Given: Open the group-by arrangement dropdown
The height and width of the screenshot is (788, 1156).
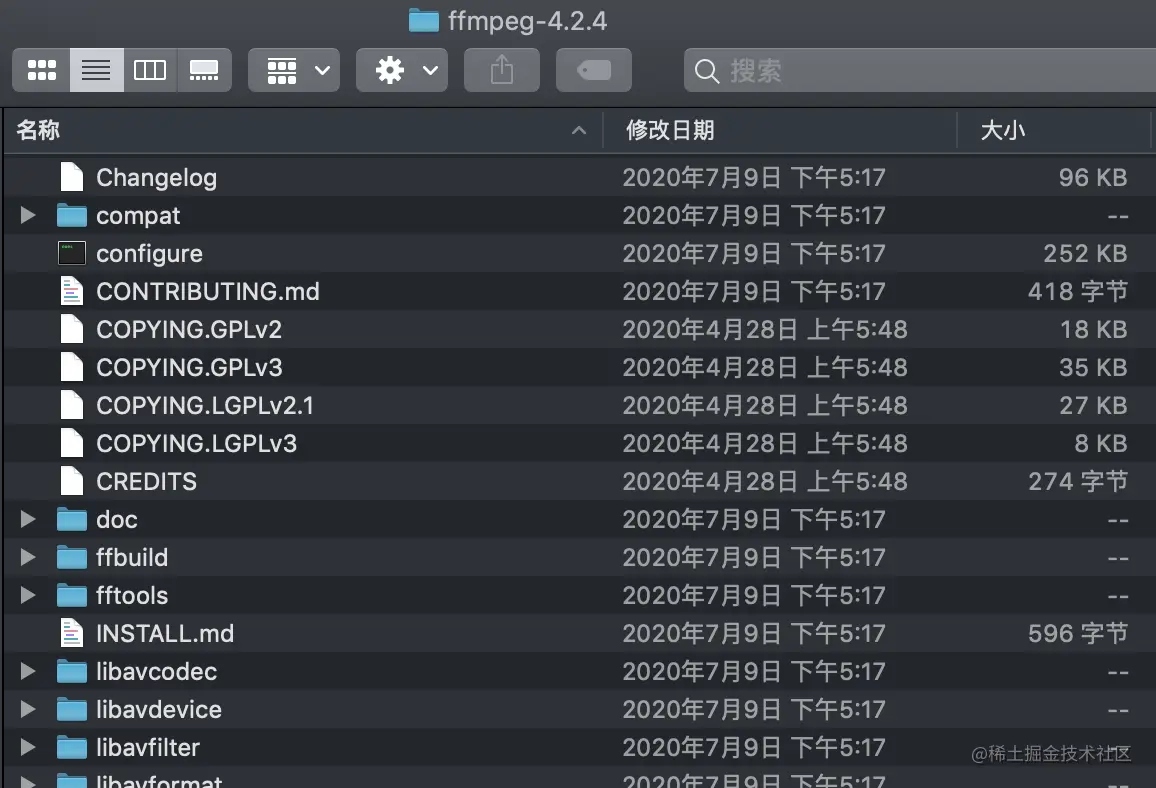Looking at the screenshot, I should tap(294, 70).
